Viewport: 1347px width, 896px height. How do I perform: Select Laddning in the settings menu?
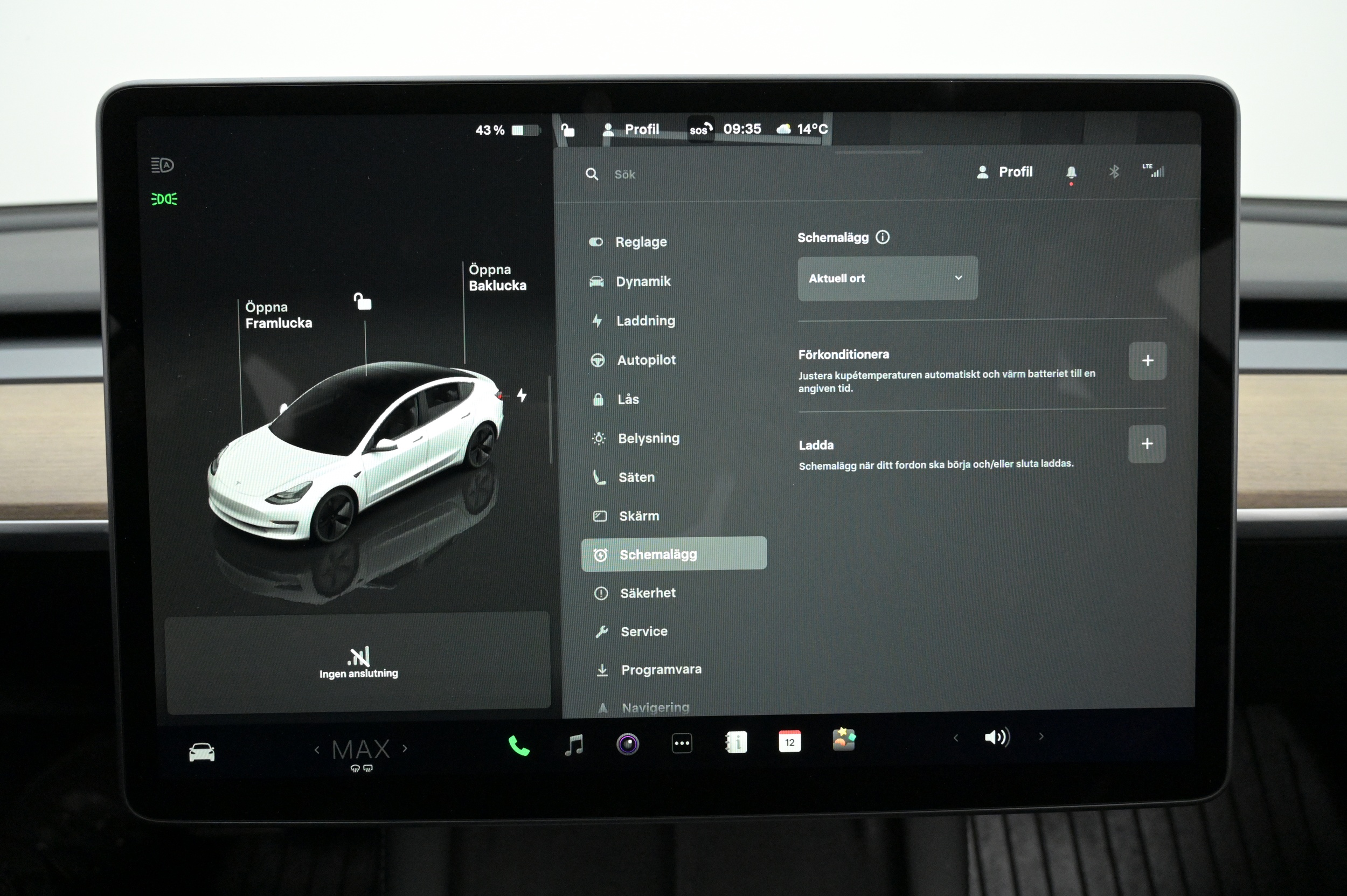tap(645, 321)
